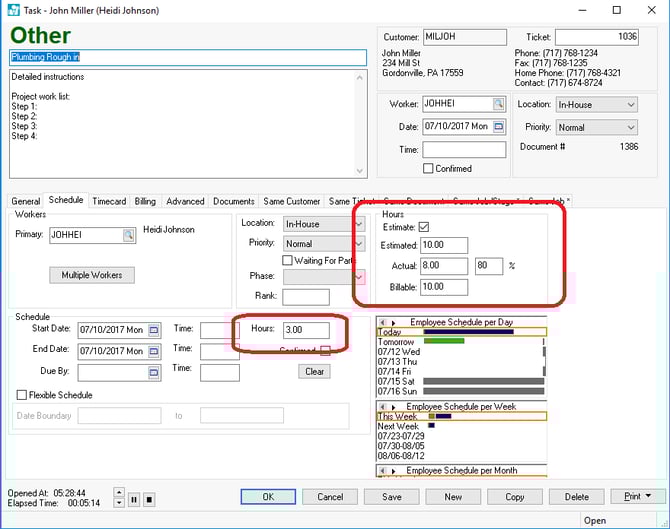Open the Start Date calendar picker
The height and width of the screenshot is (529, 670).
[154, 329]
